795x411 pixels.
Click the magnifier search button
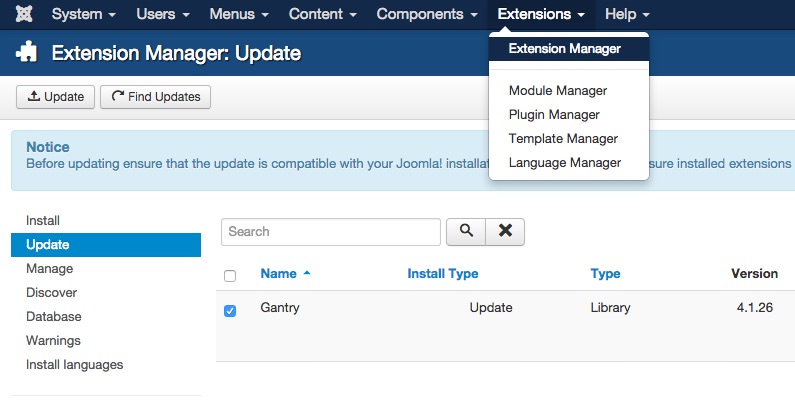click(465, 231)
